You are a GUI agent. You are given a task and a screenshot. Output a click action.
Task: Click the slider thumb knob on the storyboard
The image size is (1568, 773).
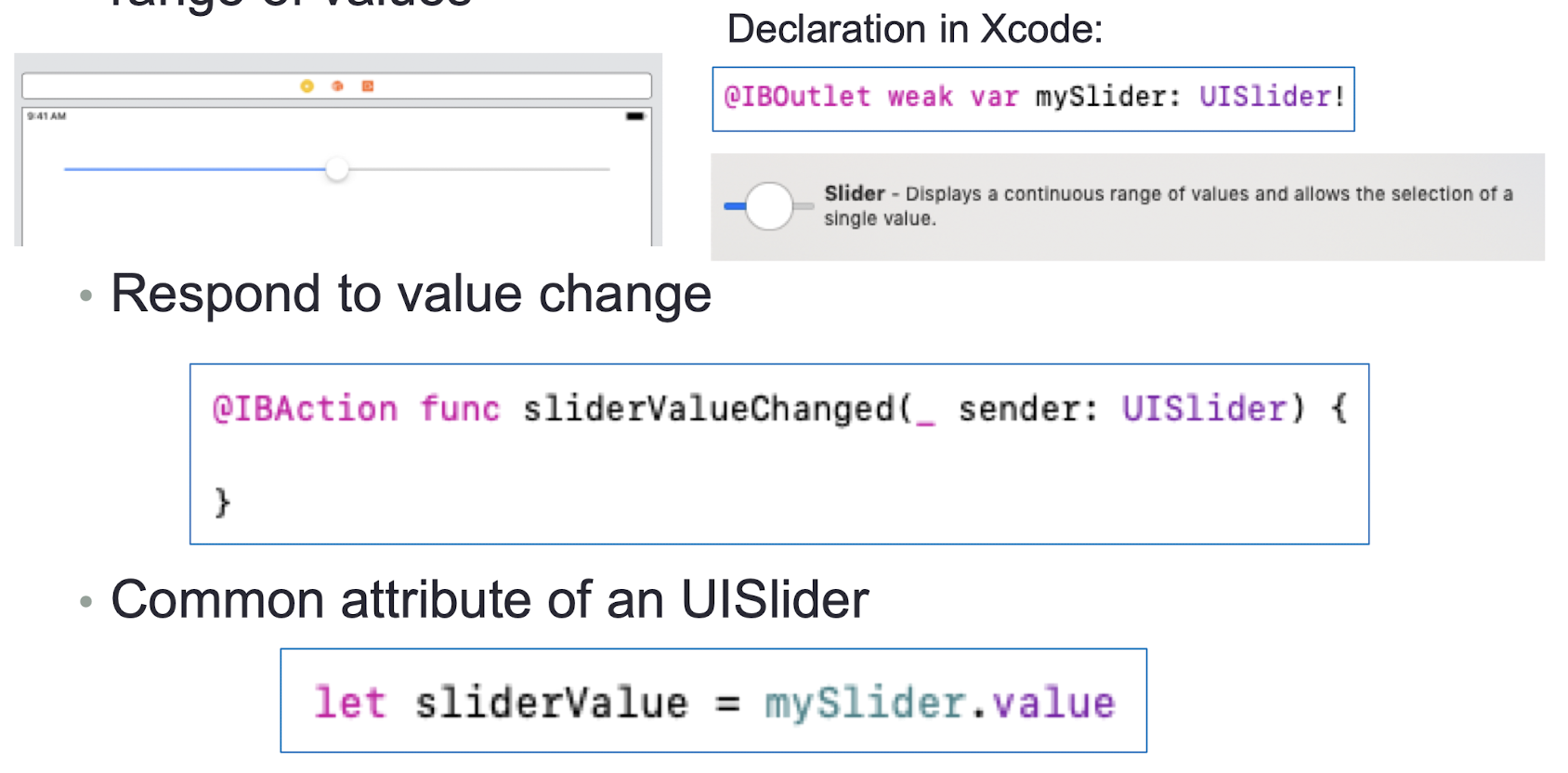tap(337, 169)
